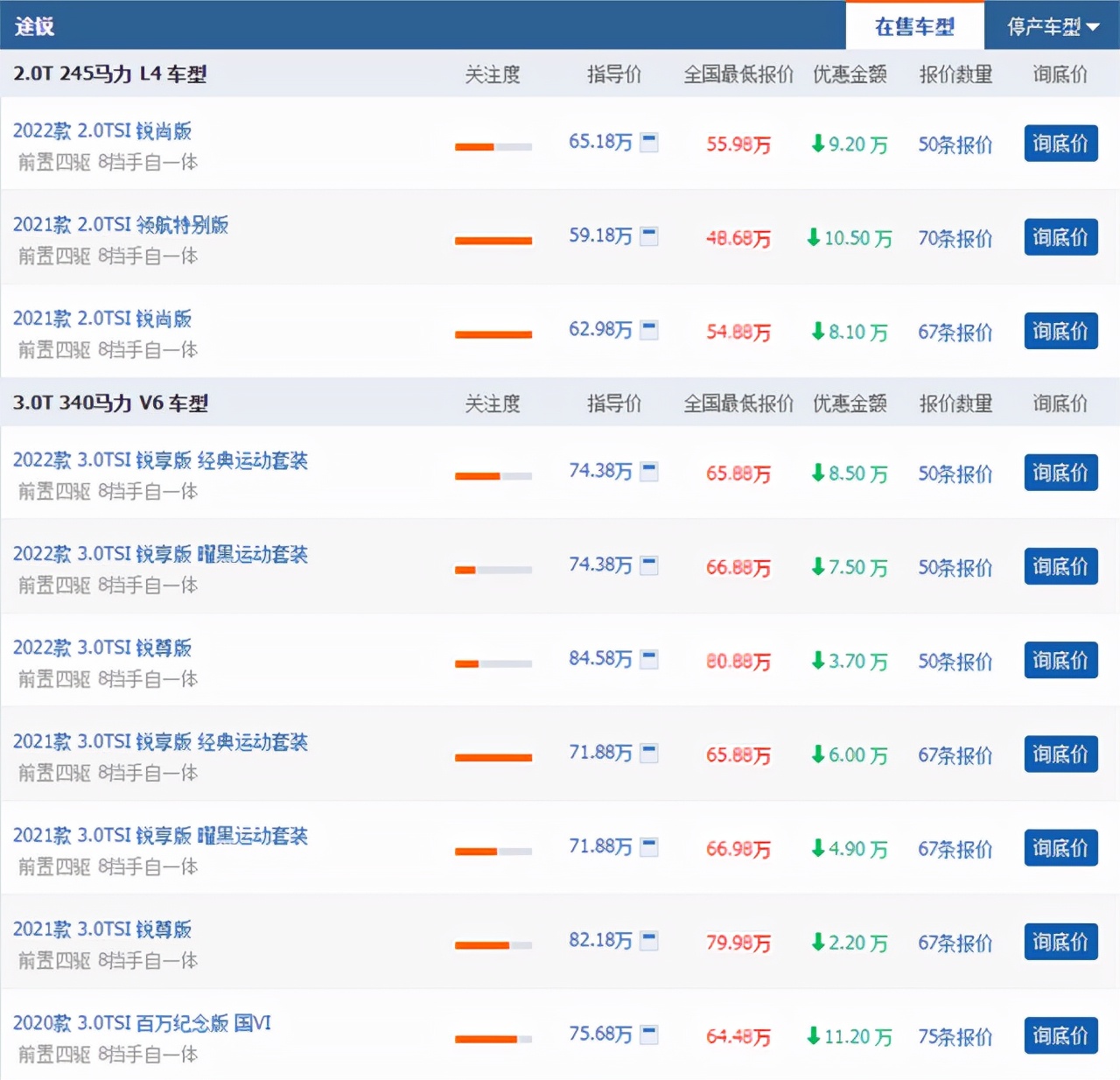Open calculator icon beside 65.18万 price
The height and width of the screenshot is (1080, 1120).
point(649,142)
